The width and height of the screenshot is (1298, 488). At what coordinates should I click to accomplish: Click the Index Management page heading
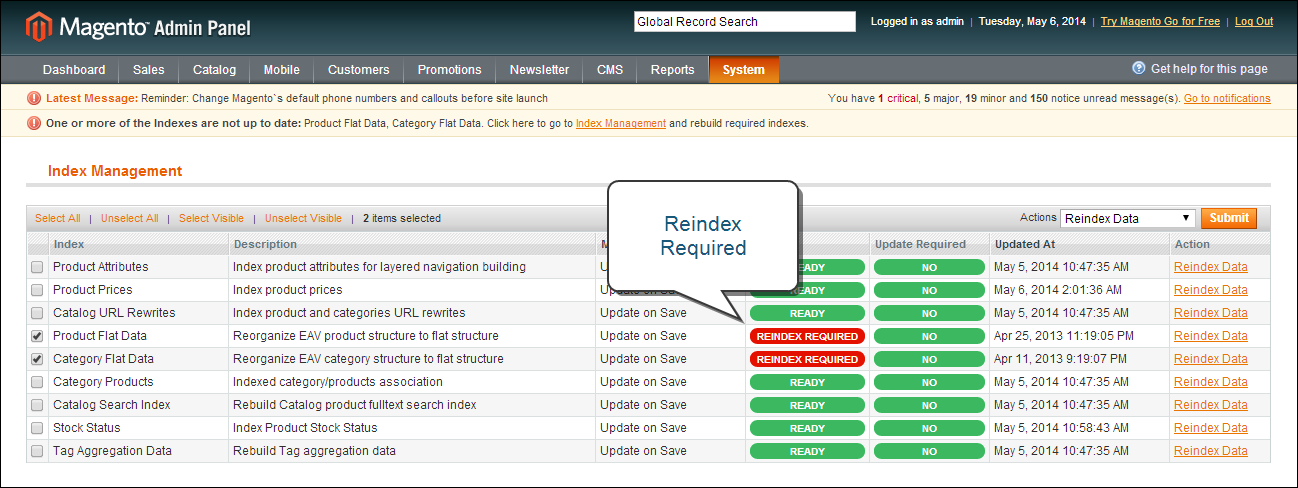(x=115, y=171)
